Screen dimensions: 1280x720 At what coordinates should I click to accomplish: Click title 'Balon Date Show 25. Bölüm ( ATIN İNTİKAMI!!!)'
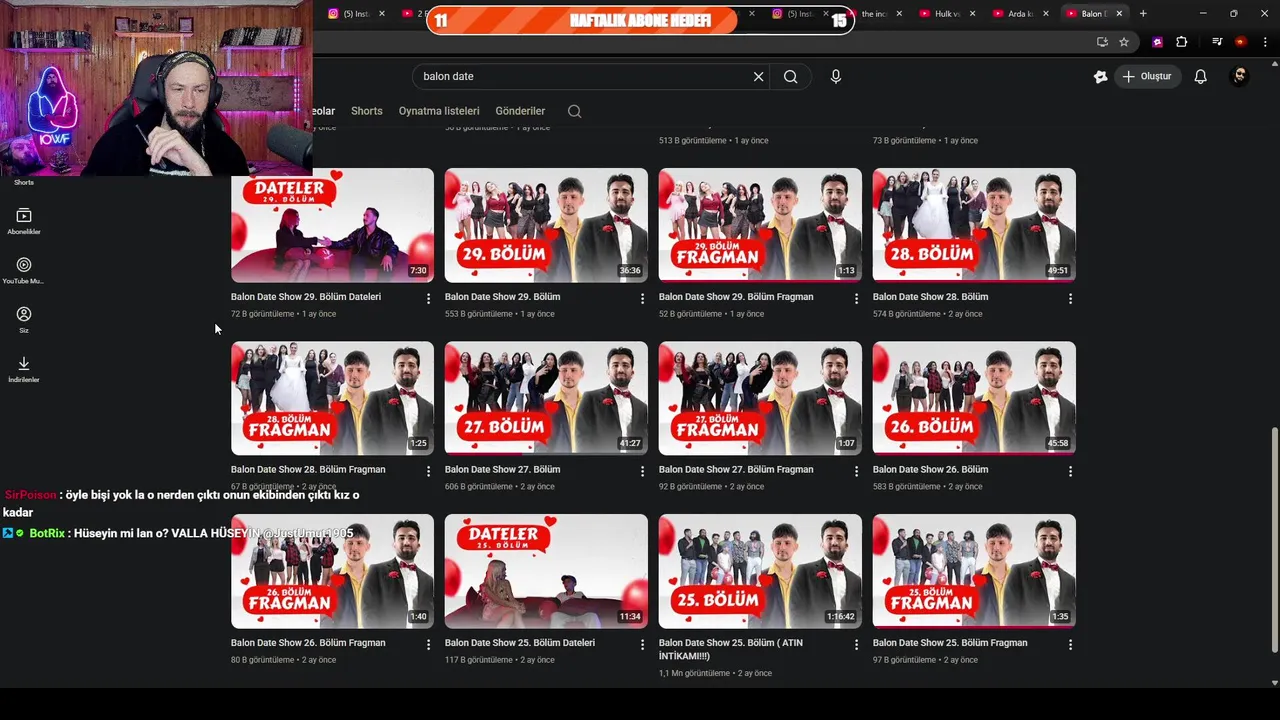731,649
